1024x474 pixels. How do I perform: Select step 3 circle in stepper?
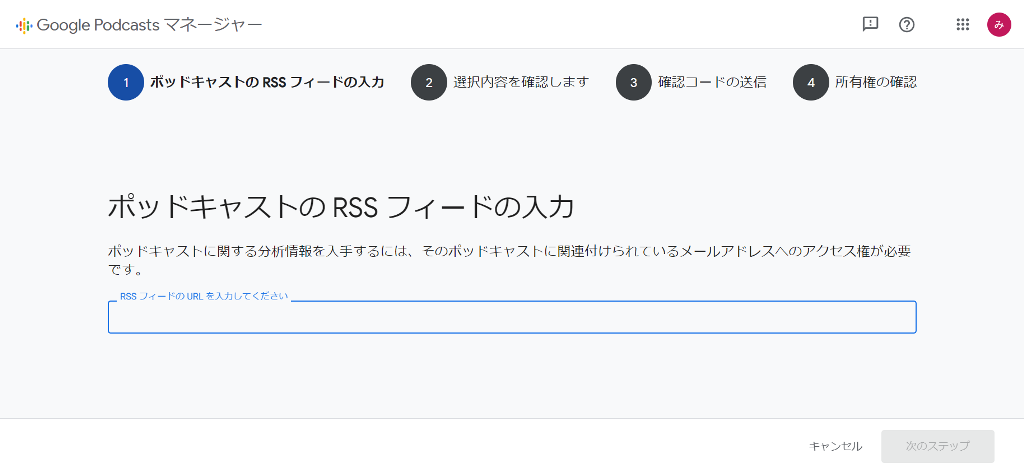[633, 83]
